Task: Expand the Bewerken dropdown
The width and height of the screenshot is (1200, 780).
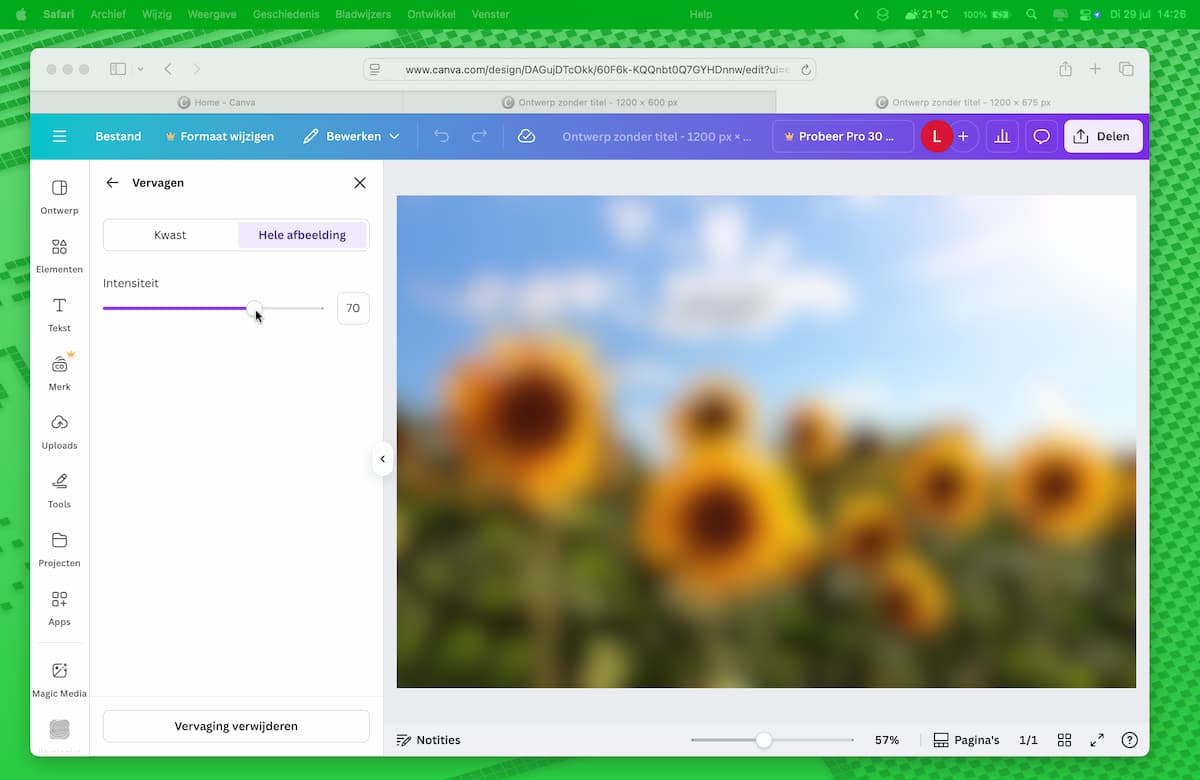Action: tap(351, 136)
